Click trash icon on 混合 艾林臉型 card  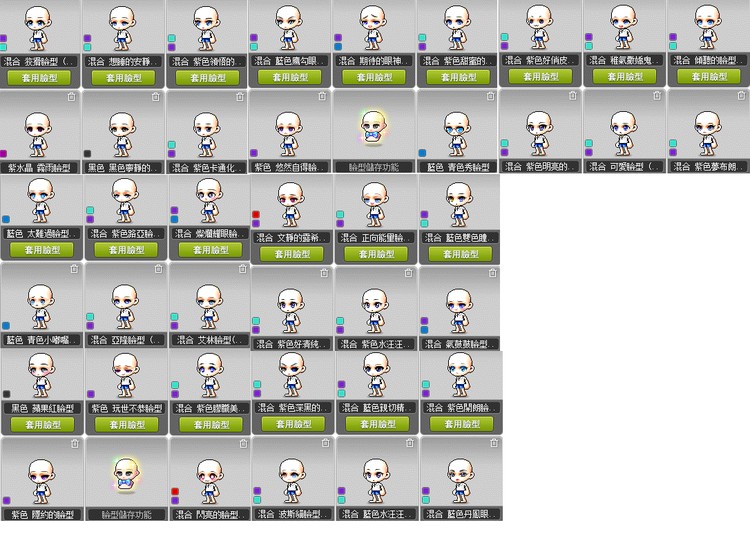coord(241,269)
